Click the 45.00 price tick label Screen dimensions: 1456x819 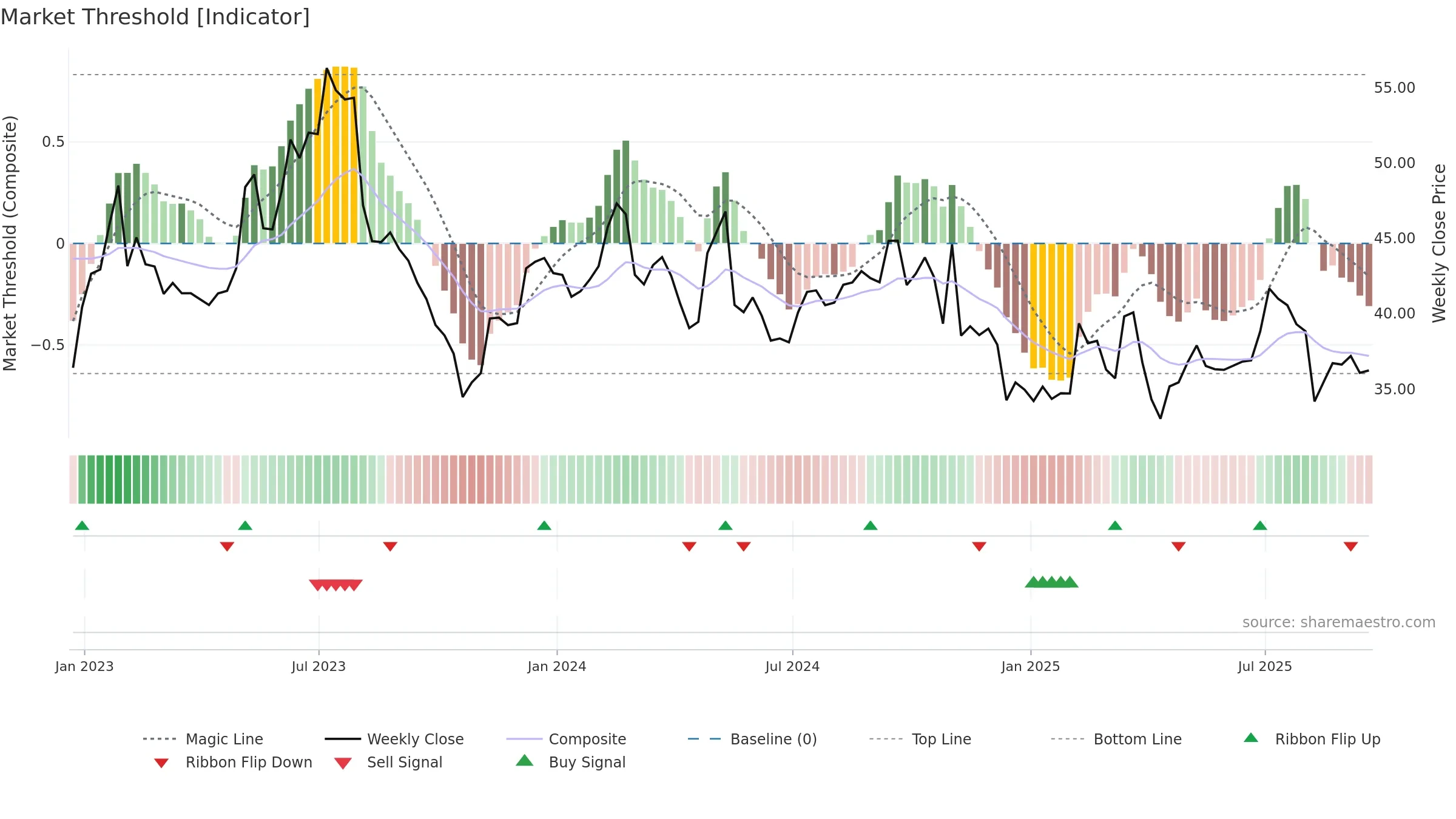tap(1395, 238)
